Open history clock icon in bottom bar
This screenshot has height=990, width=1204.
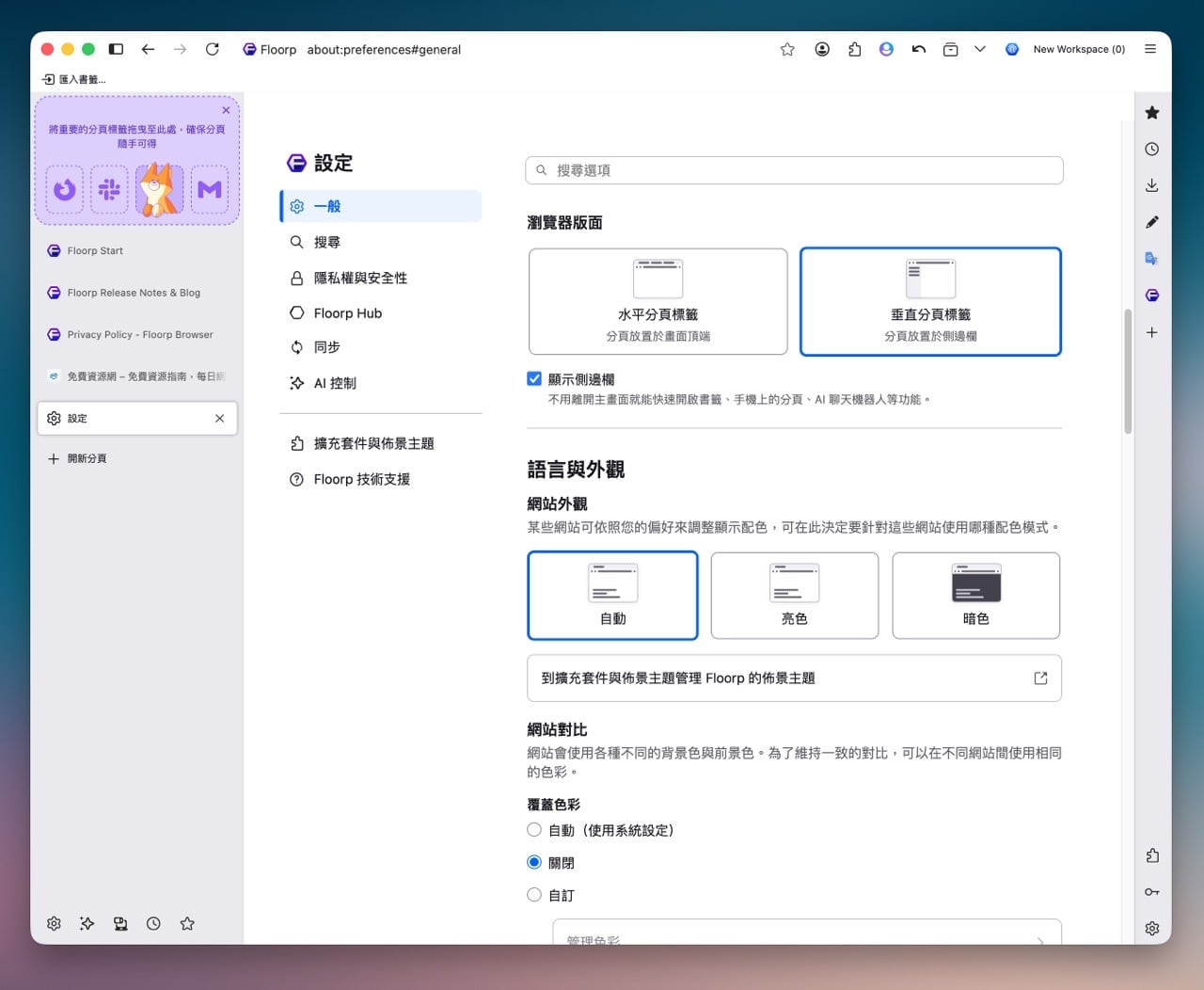153,923
